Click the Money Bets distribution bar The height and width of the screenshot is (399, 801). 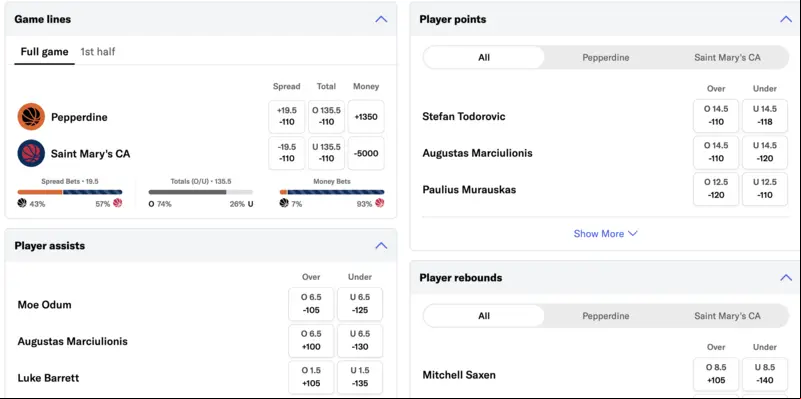(x=332, y=192)
